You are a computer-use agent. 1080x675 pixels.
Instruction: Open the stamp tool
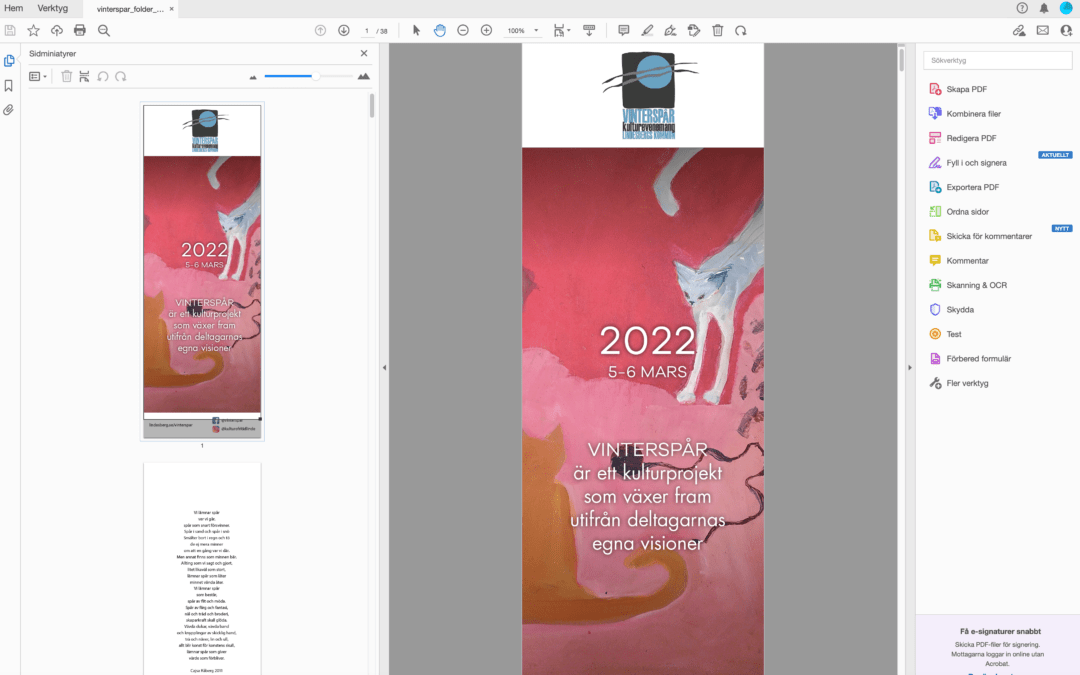pyautogui.click(x=694, y=30)
